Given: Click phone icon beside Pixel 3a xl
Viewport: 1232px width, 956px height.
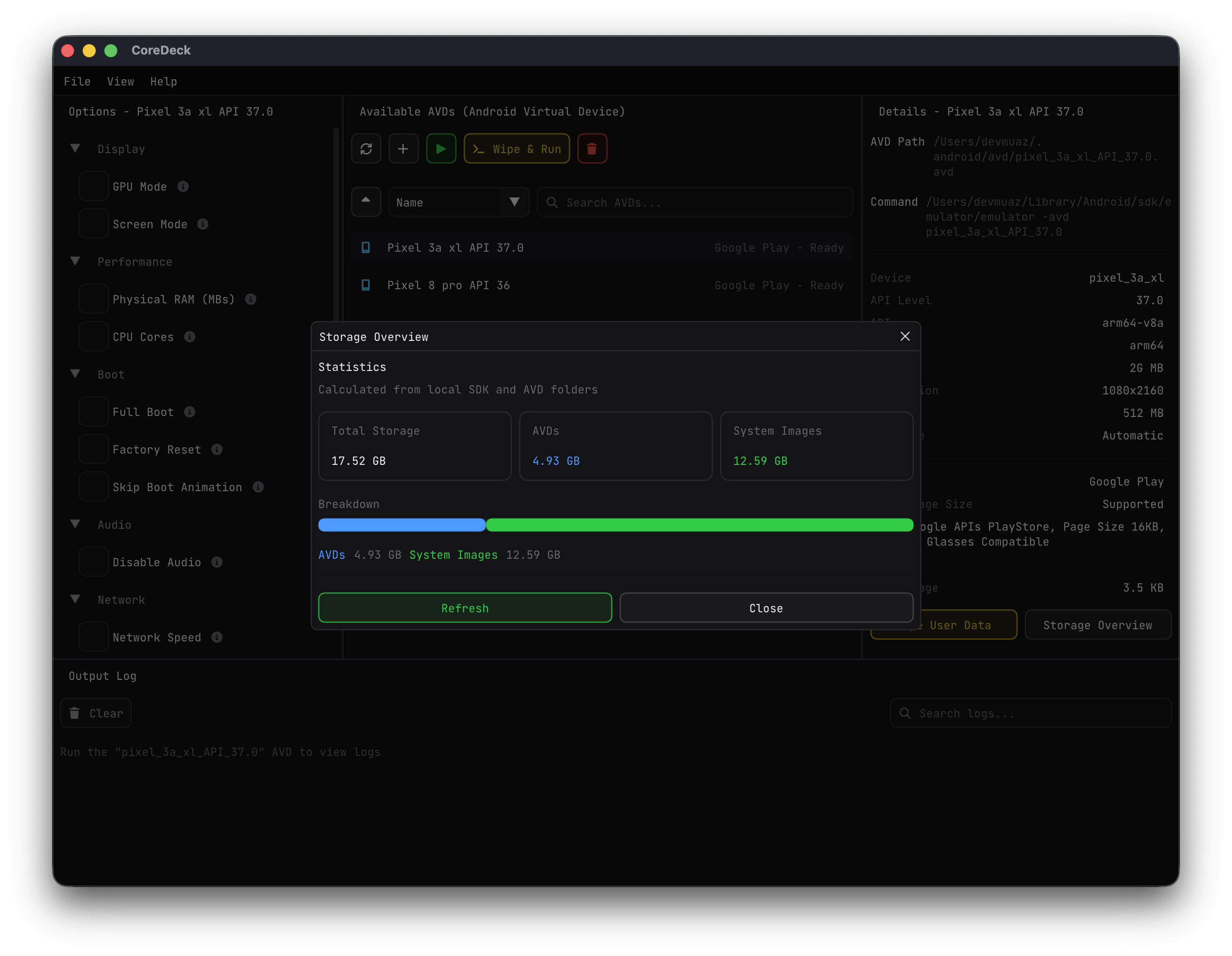Looking at the screenshot, I should pos(366,247).
